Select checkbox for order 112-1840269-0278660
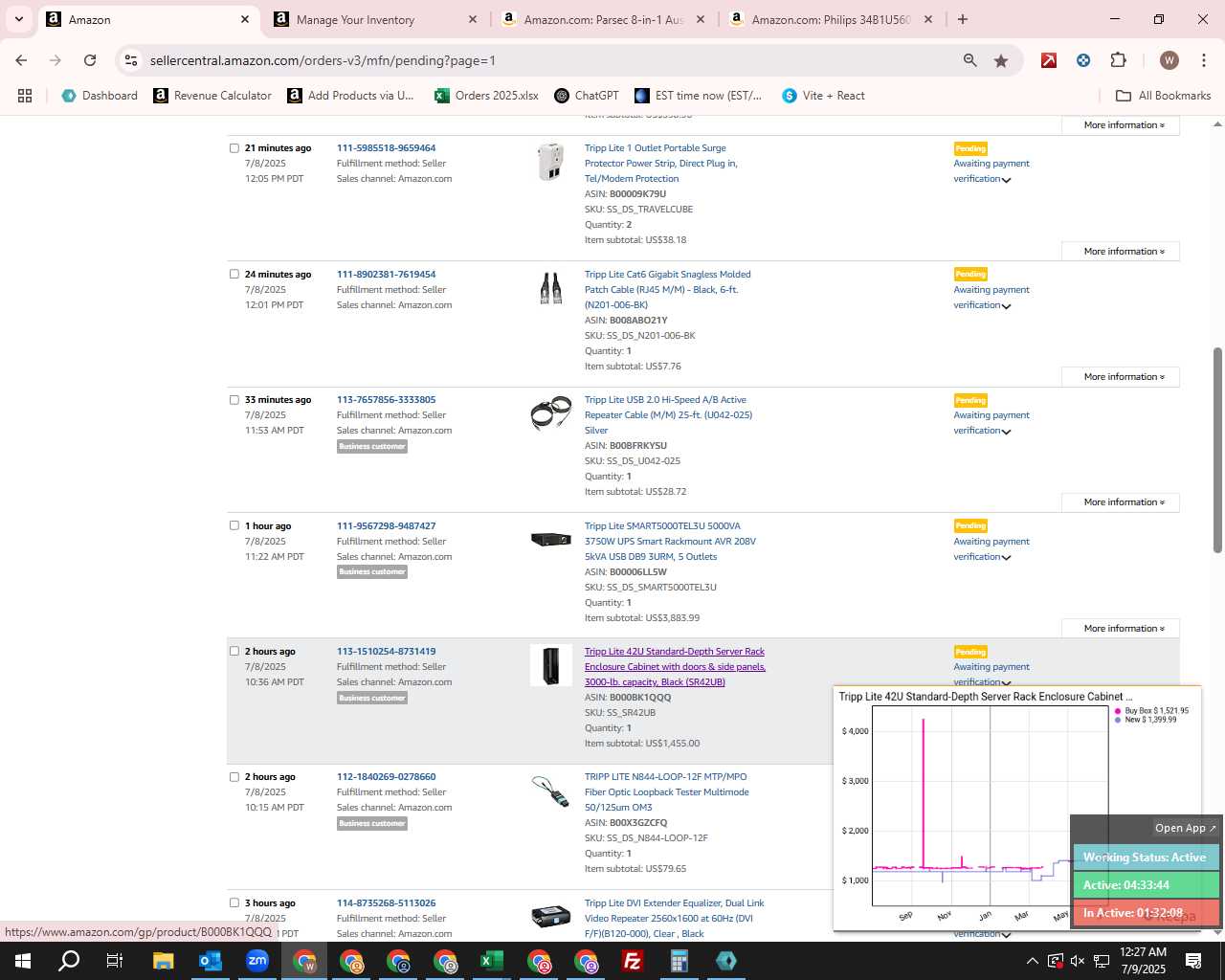Viewport: 1225px width, 980px height. point(234,777)
